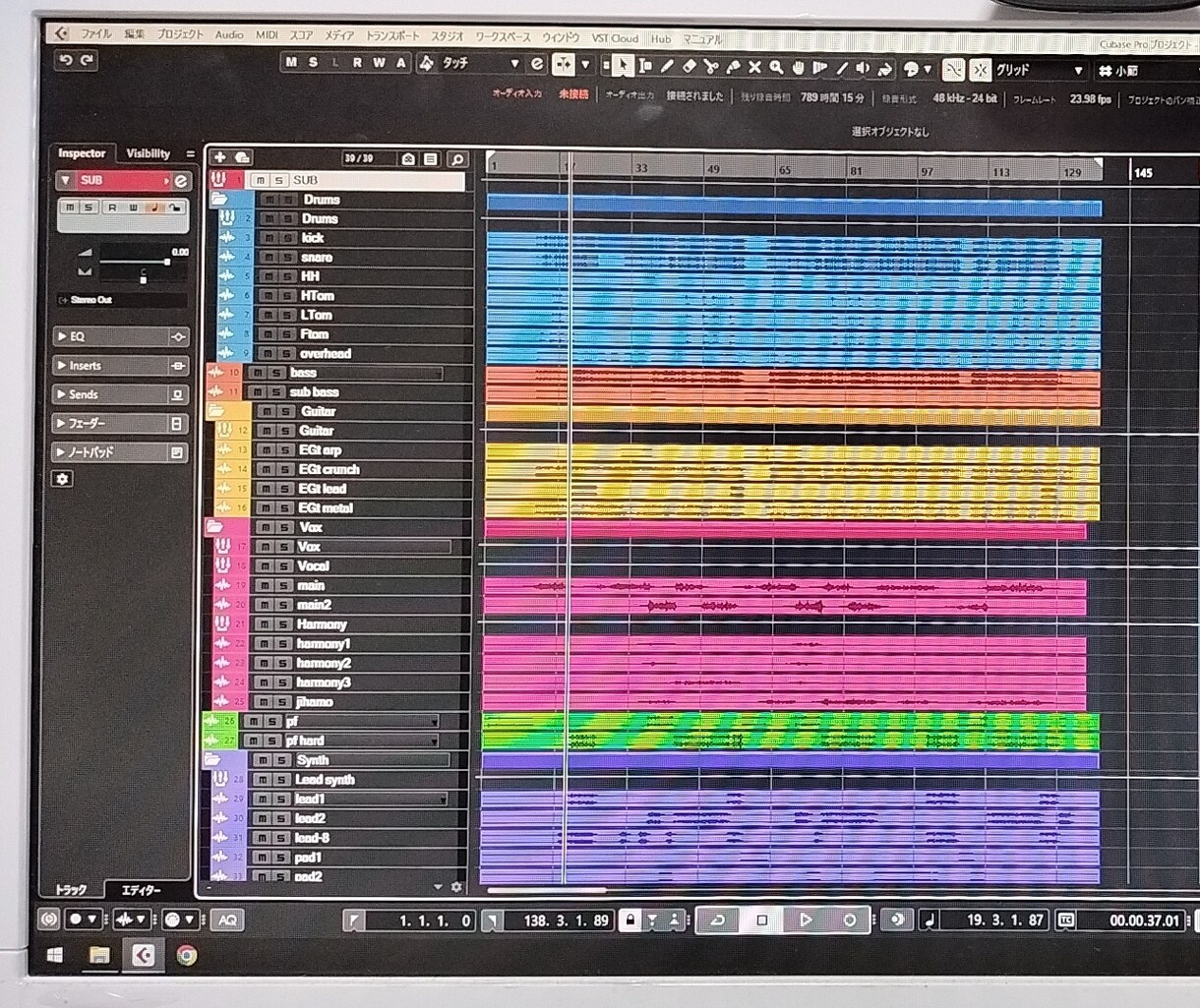
Task: Select the Split scissors tool
Action: click(x=710, y=67)
